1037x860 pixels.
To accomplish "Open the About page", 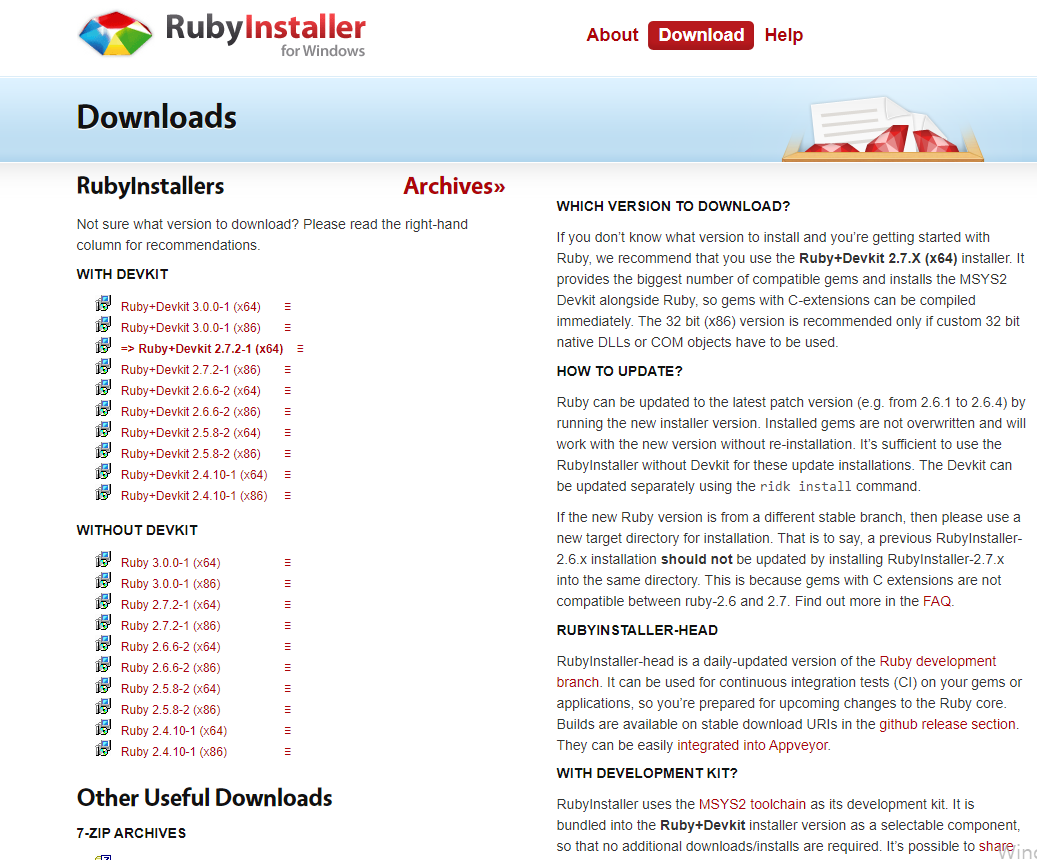I will click(x=612, y=35).
